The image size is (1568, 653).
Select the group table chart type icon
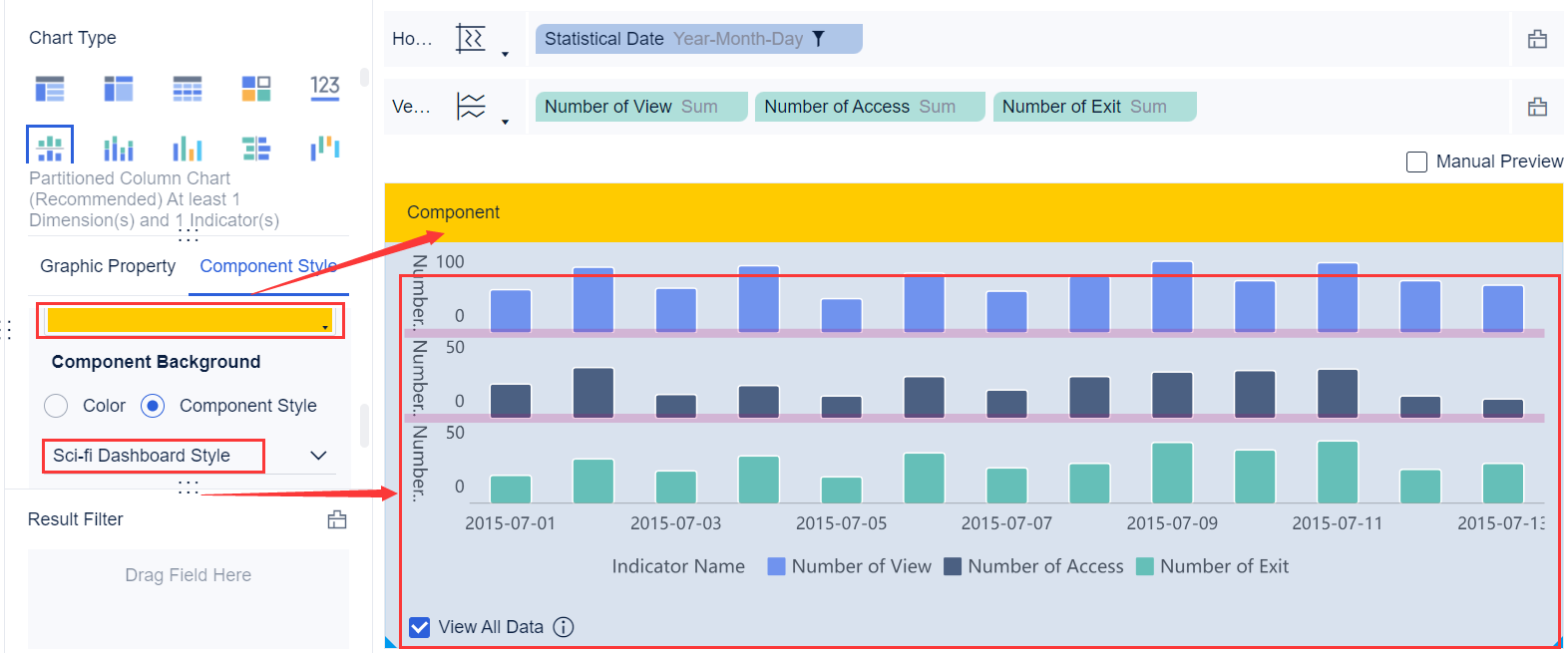(x=50, y=89)
